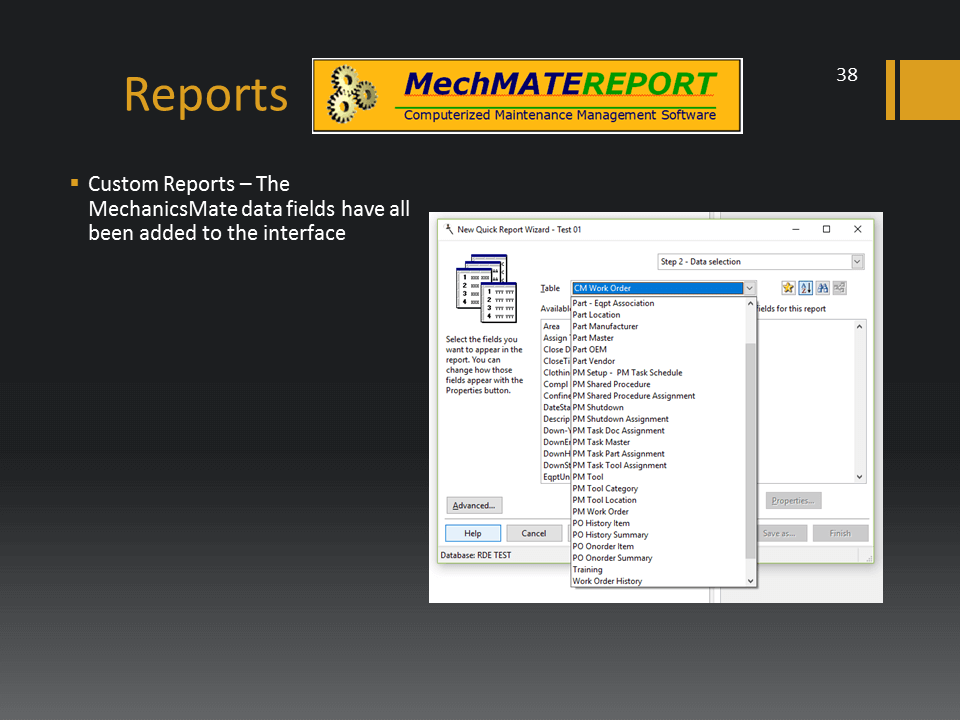Select PM Setup - PM Task Schedule

coord(658,373)
